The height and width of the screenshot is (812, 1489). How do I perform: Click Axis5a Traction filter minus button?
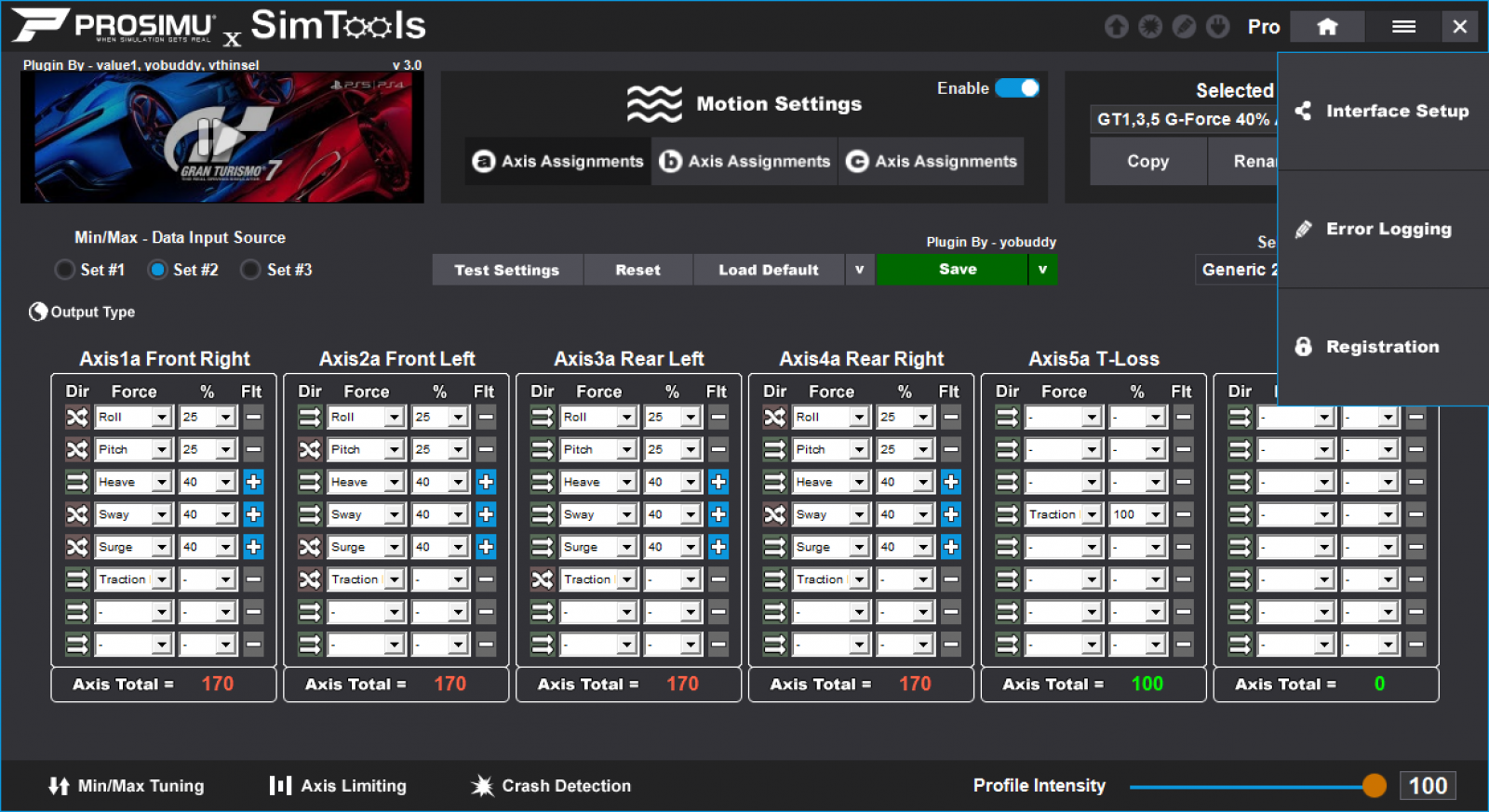coord(1183,514)
